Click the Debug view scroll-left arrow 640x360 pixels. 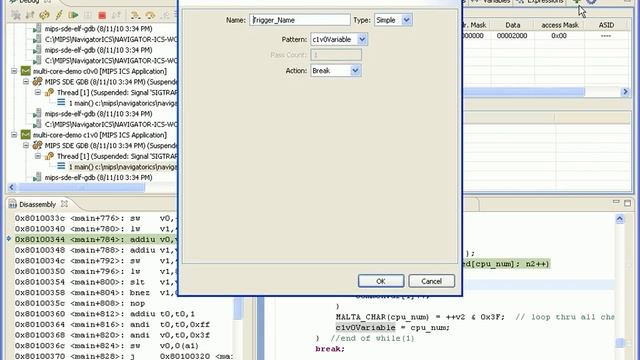12,187
